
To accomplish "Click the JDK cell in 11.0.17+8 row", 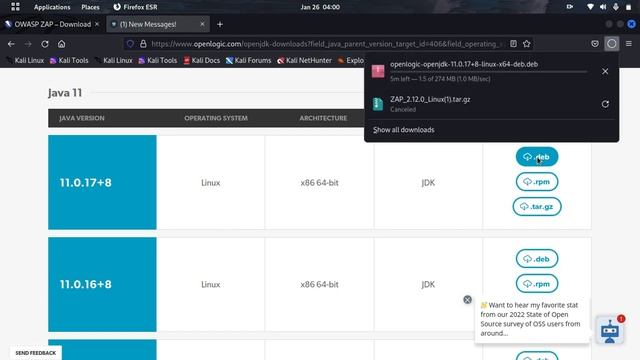I will (428, 182).
